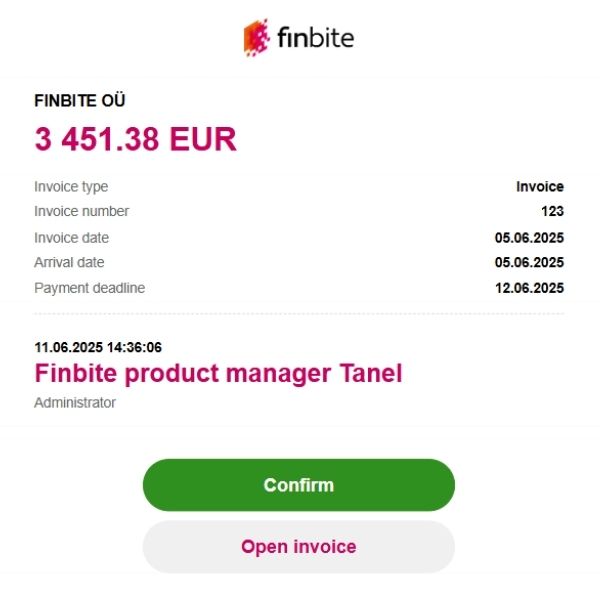600x600 pixels.
Task: Click the dashed divider below payment deadline
Action: [299, 315]
